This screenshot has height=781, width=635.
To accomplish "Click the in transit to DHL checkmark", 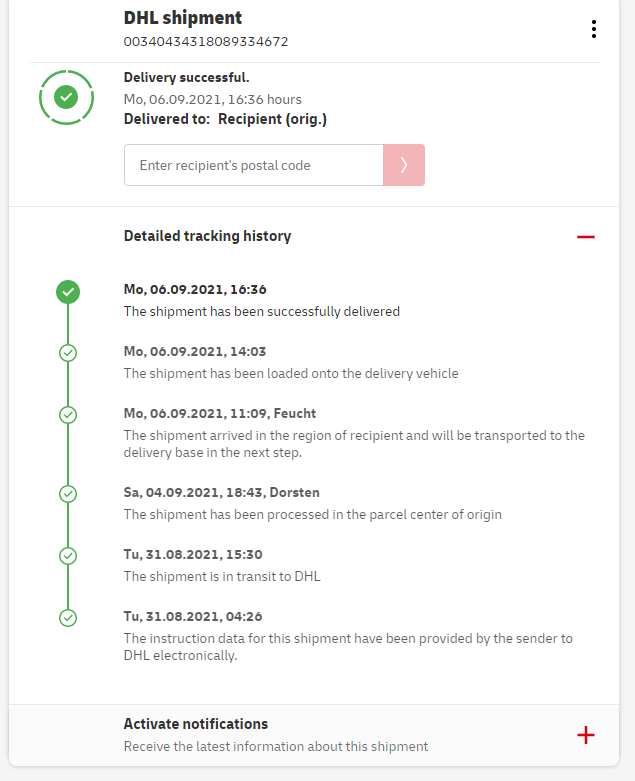I will coord(68,556).
